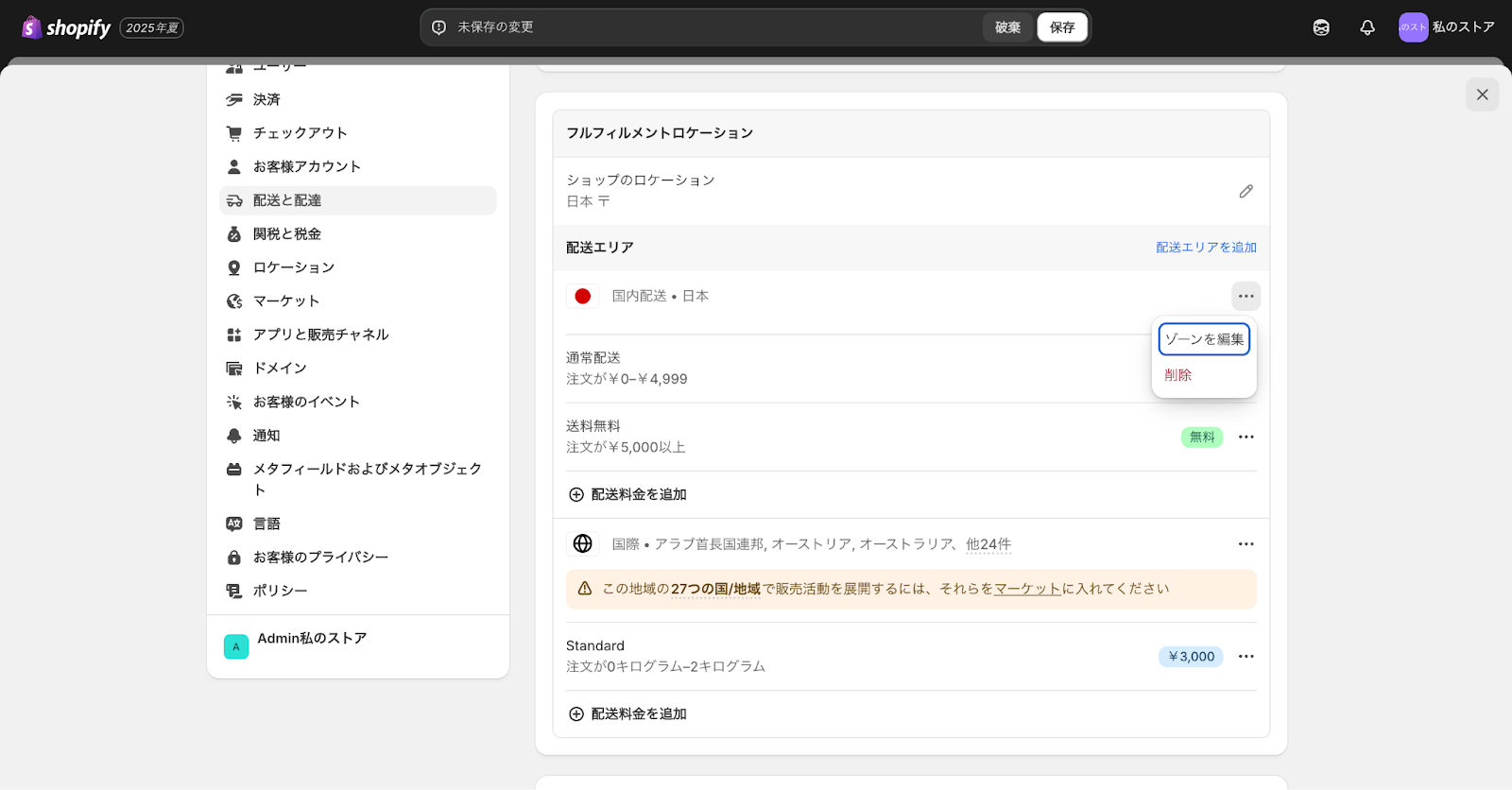1512x790 pixels.
Task: Open 関税と税金 settings
Action: pos(358,233)
